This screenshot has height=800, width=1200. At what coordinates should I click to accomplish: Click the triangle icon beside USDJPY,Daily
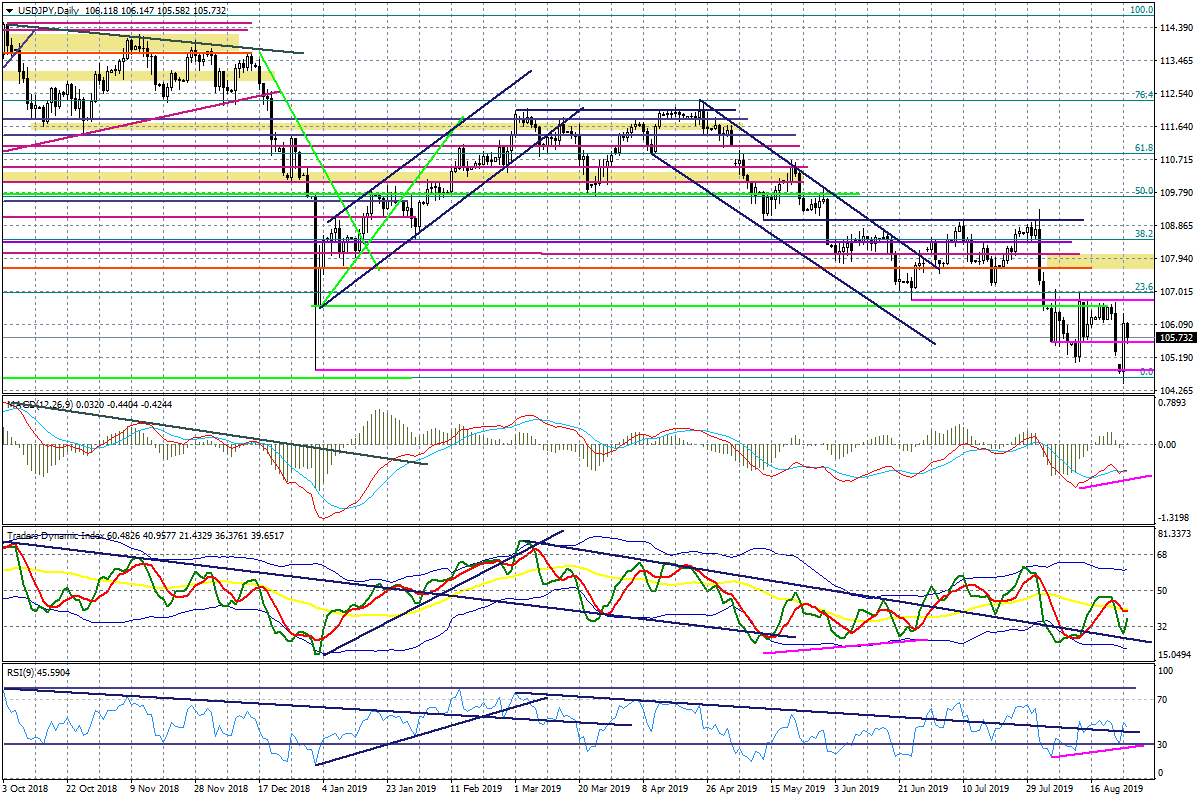click(x=8, y=10)
